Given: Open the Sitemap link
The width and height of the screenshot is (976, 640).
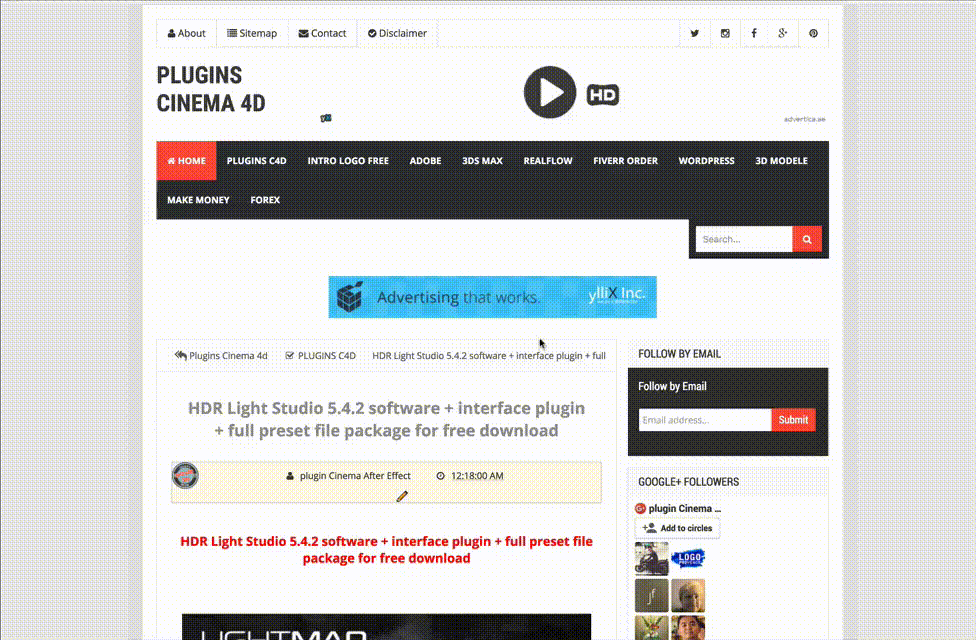Looking at the screenshot, I should [251, 33].
